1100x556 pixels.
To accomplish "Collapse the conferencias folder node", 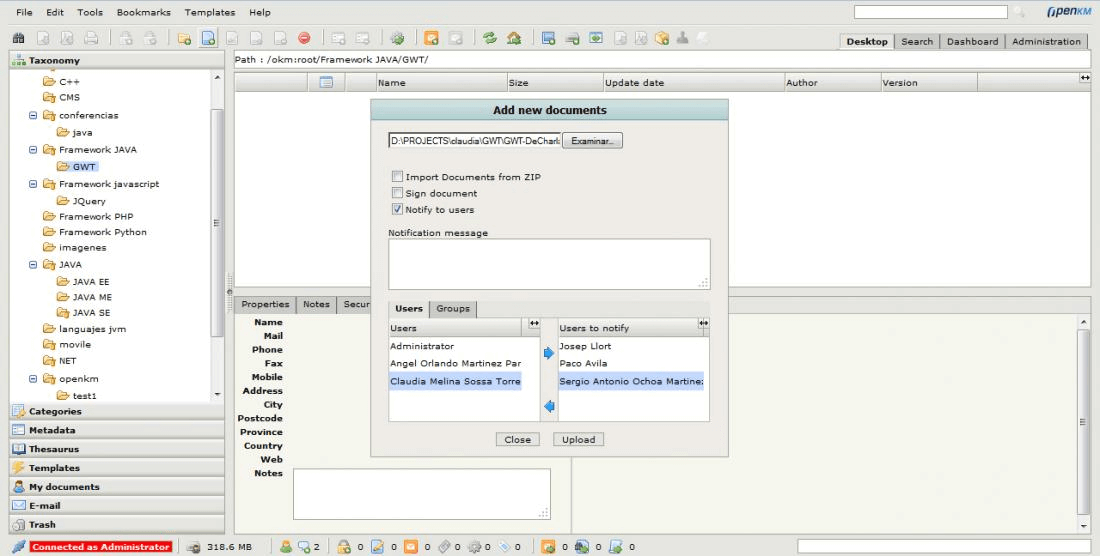I will coord(33,115).
